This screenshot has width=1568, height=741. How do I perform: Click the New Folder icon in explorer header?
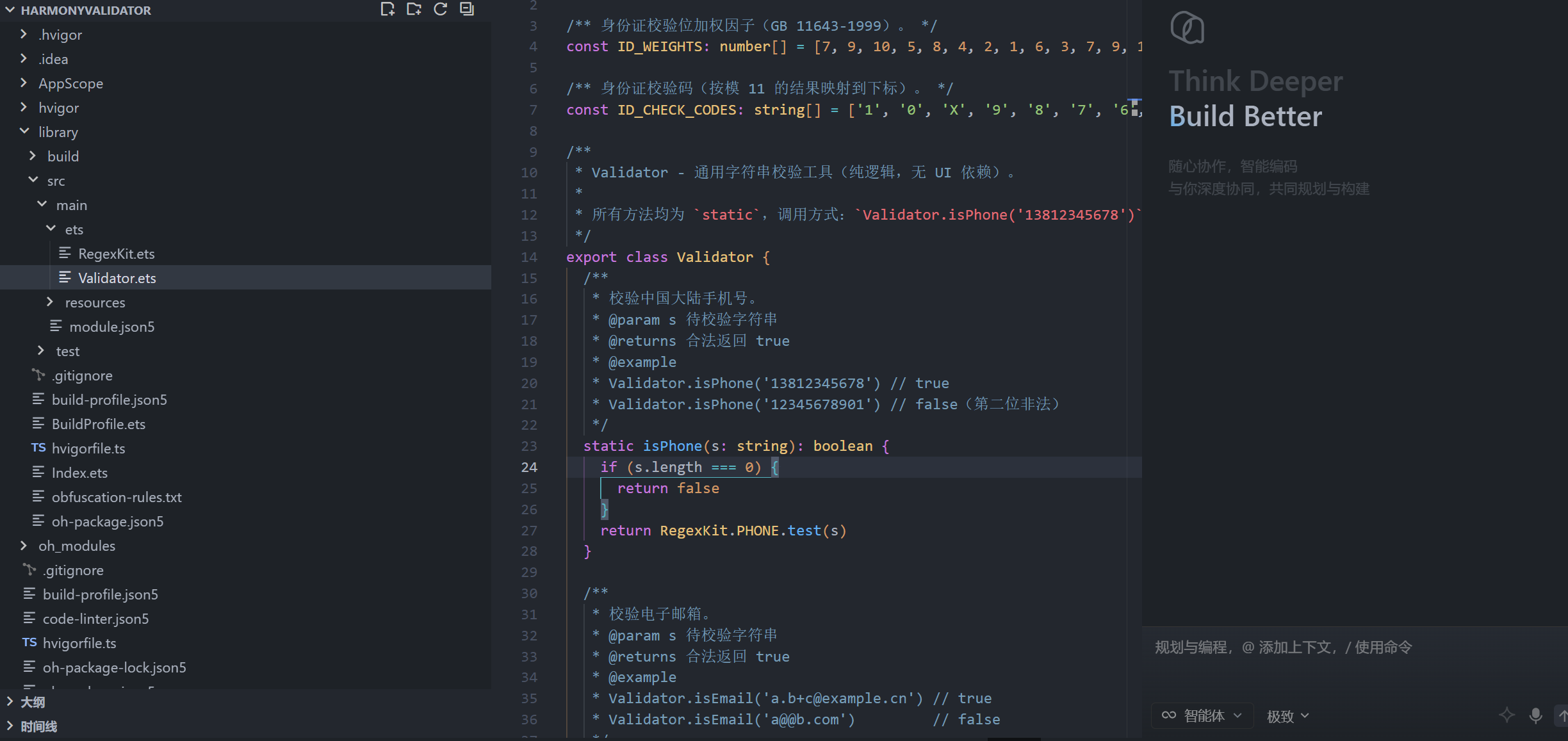(414, 9)
